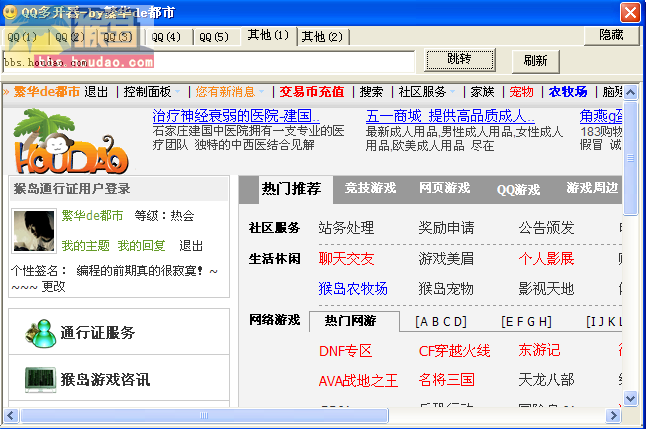Click the horizontal scrollbar right arrow
The width and height of the screenshot is (647, 429).
coord(613,415)
